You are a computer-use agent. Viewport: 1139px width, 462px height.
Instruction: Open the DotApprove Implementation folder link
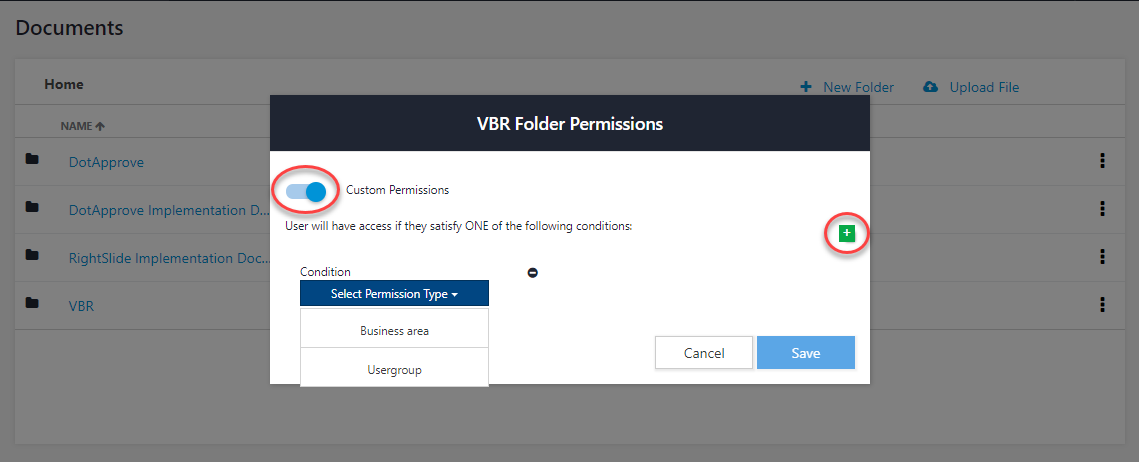click(x=169, y=211)
